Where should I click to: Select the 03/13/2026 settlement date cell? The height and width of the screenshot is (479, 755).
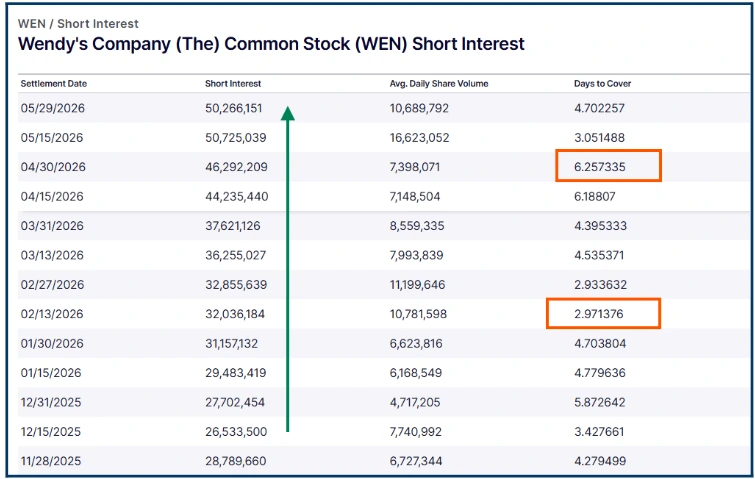point(52,255)
